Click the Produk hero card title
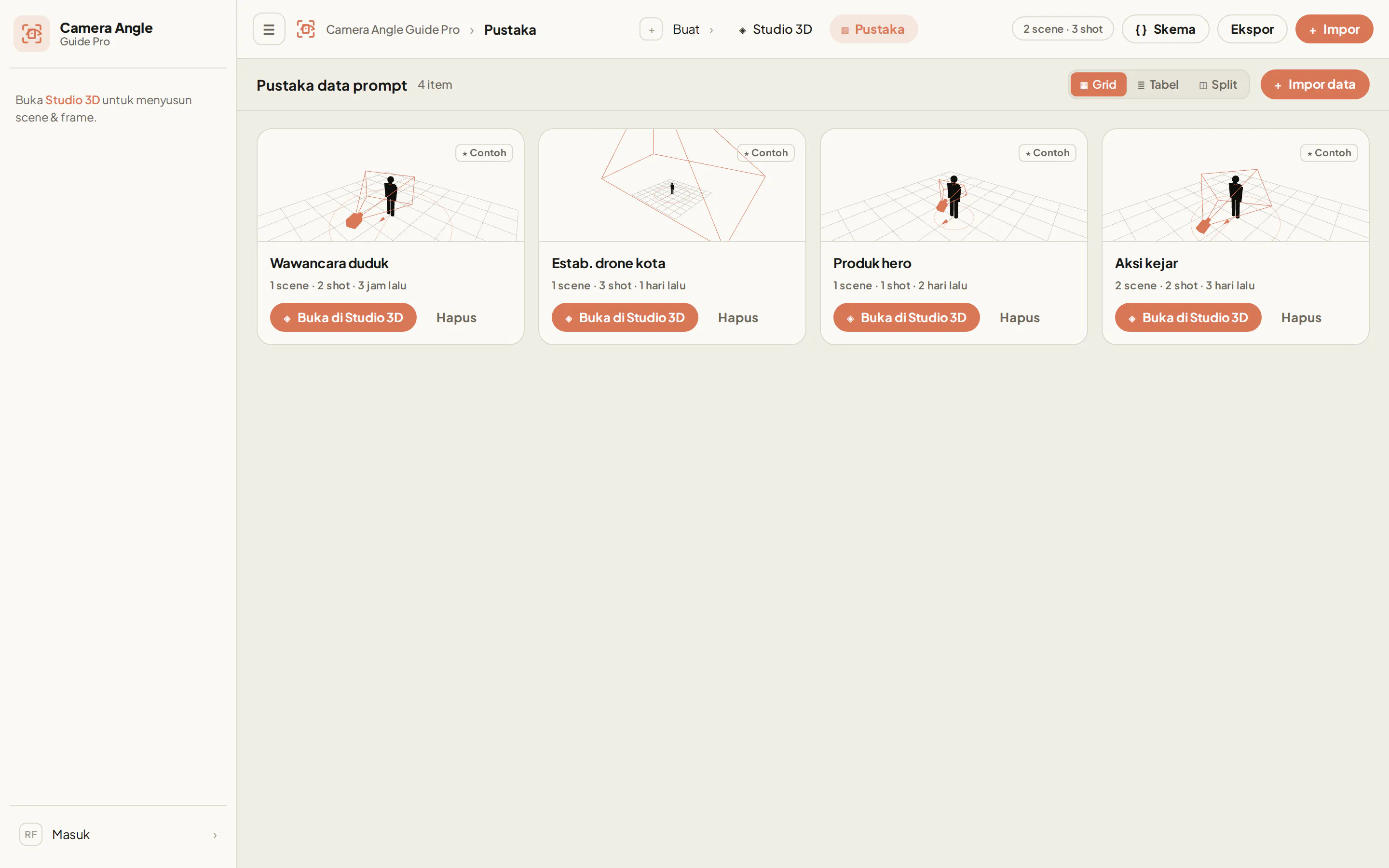 click(x=872, y=263)
